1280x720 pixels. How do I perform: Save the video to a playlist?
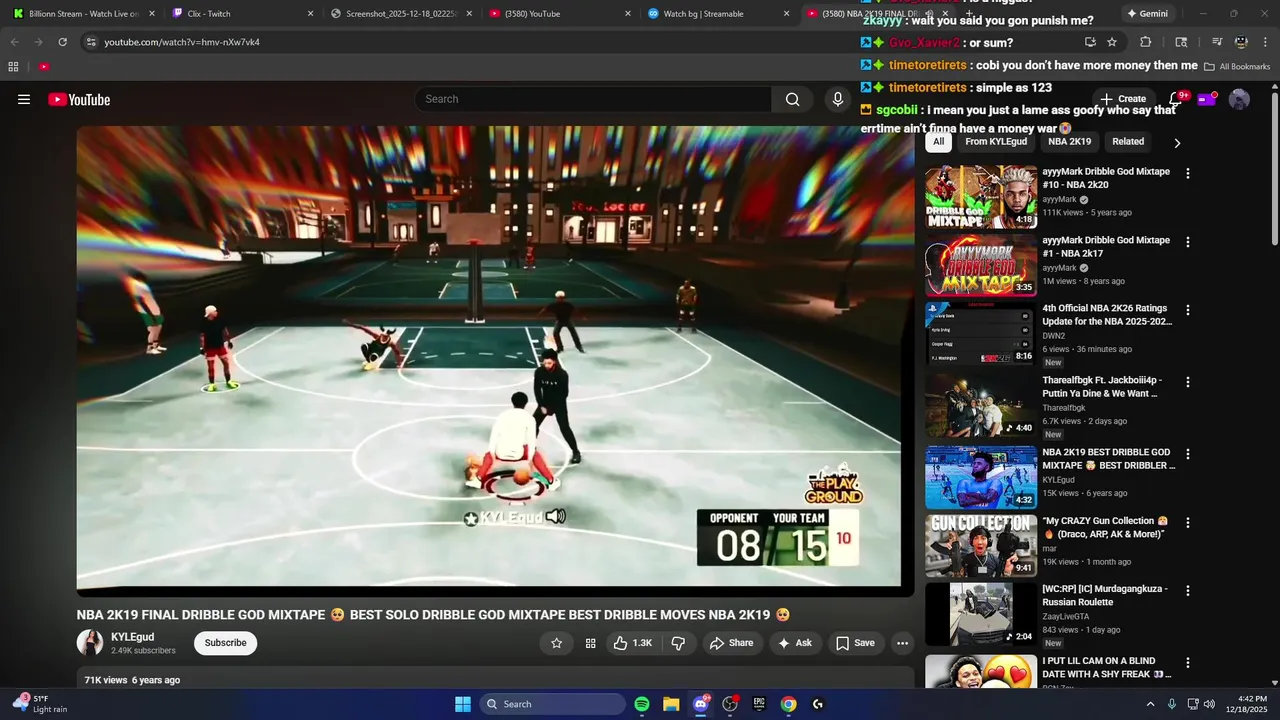(x=855, y=643)
